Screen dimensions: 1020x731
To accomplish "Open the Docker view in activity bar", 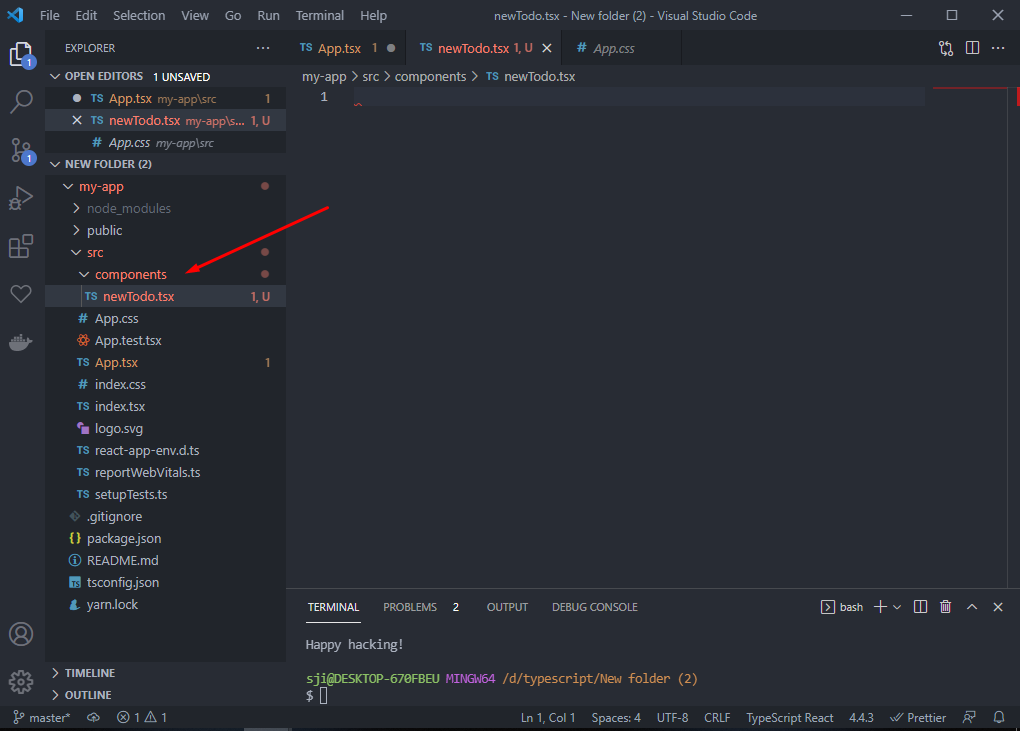I will (21, 342).
